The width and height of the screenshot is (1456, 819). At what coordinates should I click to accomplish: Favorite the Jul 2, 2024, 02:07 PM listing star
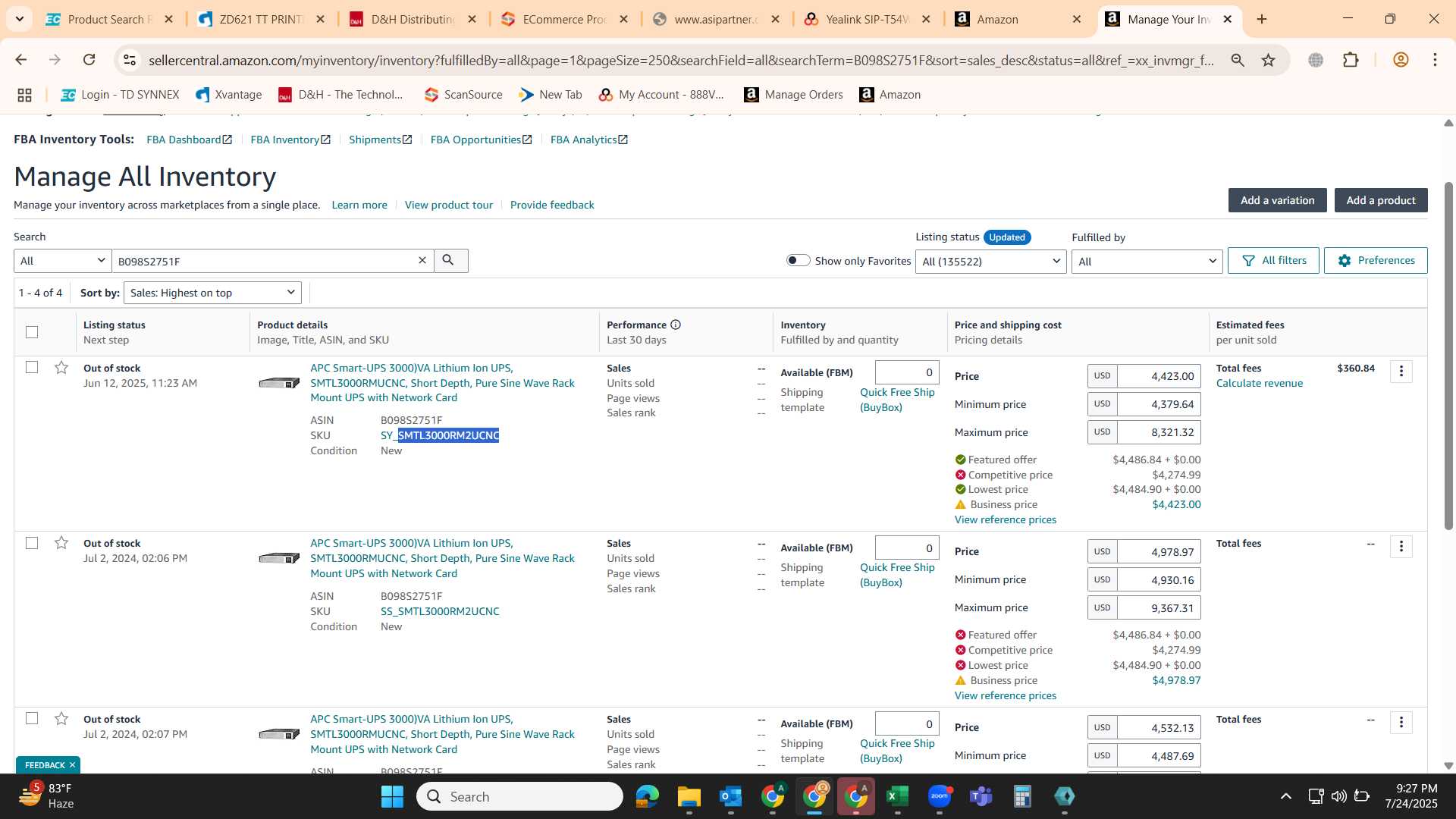coord(61,719)
